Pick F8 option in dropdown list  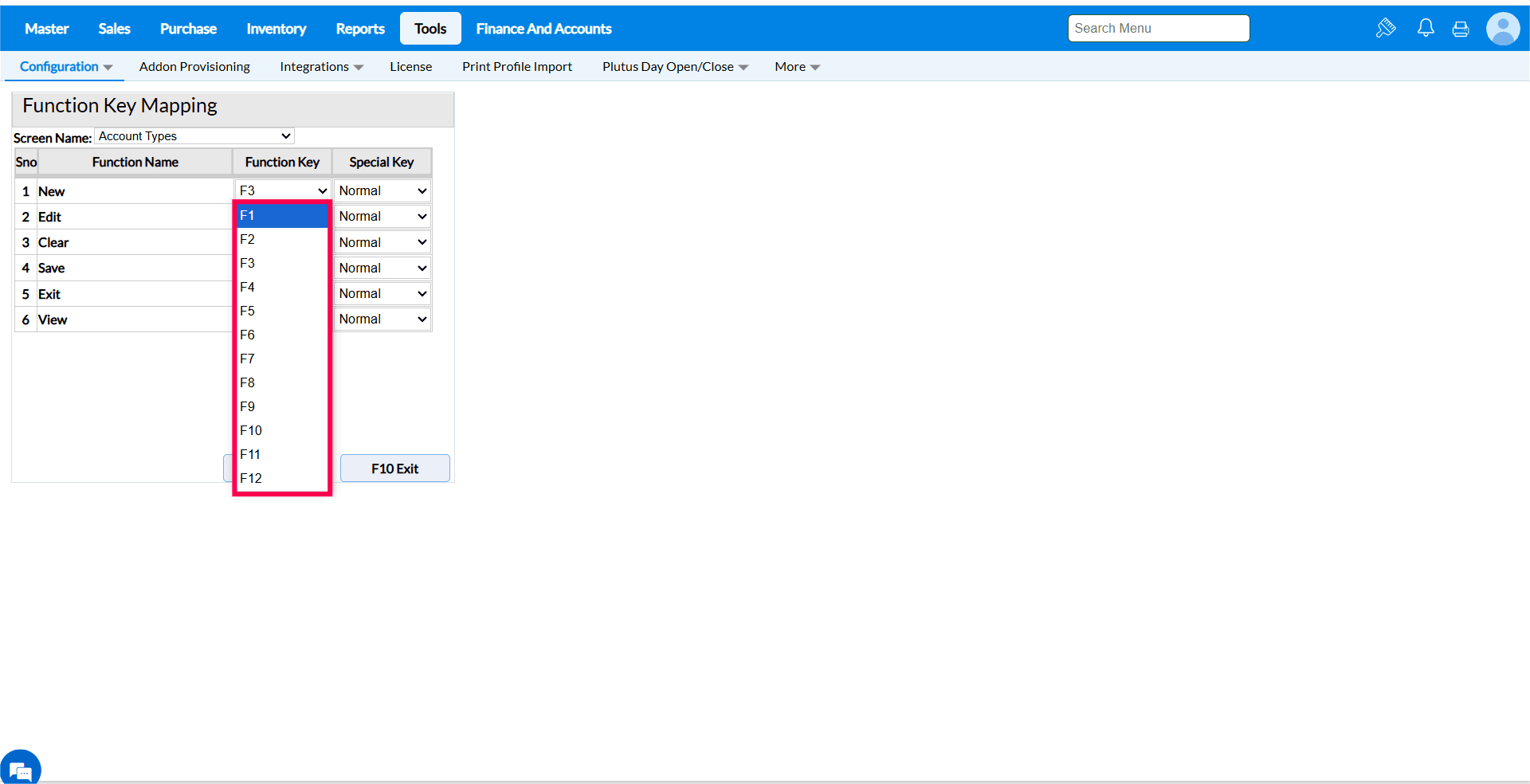pyautogui.click(x=282, y=382)
